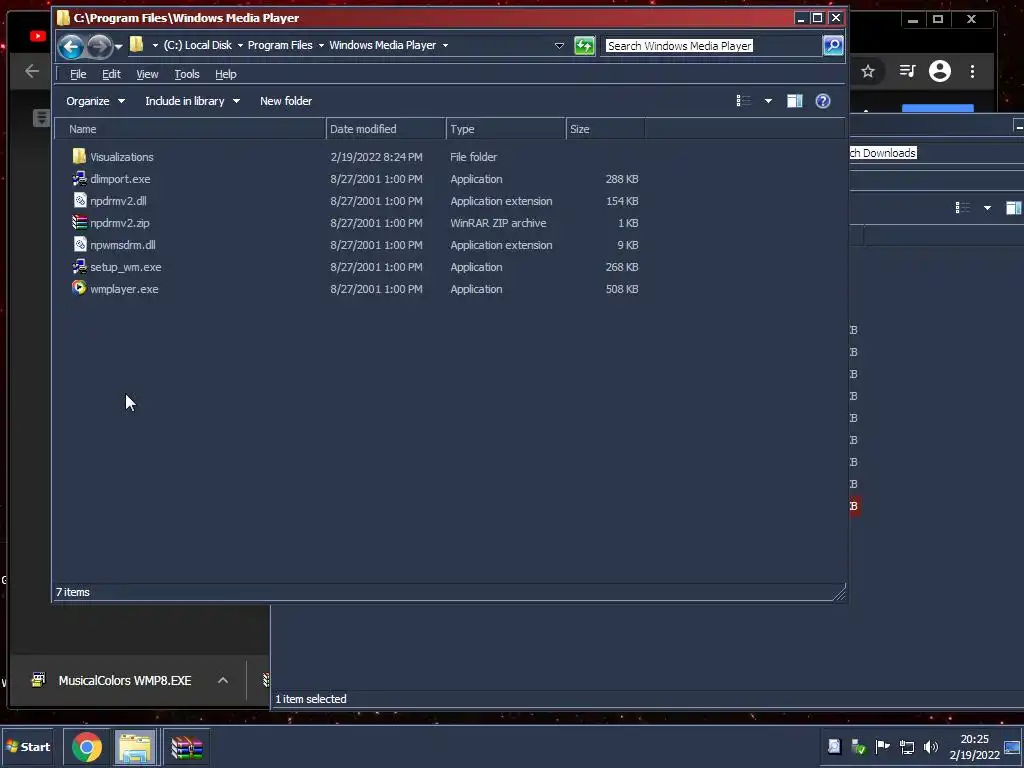Screen dimensions: 1024x768
Task: Select the npdrmv2.dll file icon
Action: pos(80,200)
